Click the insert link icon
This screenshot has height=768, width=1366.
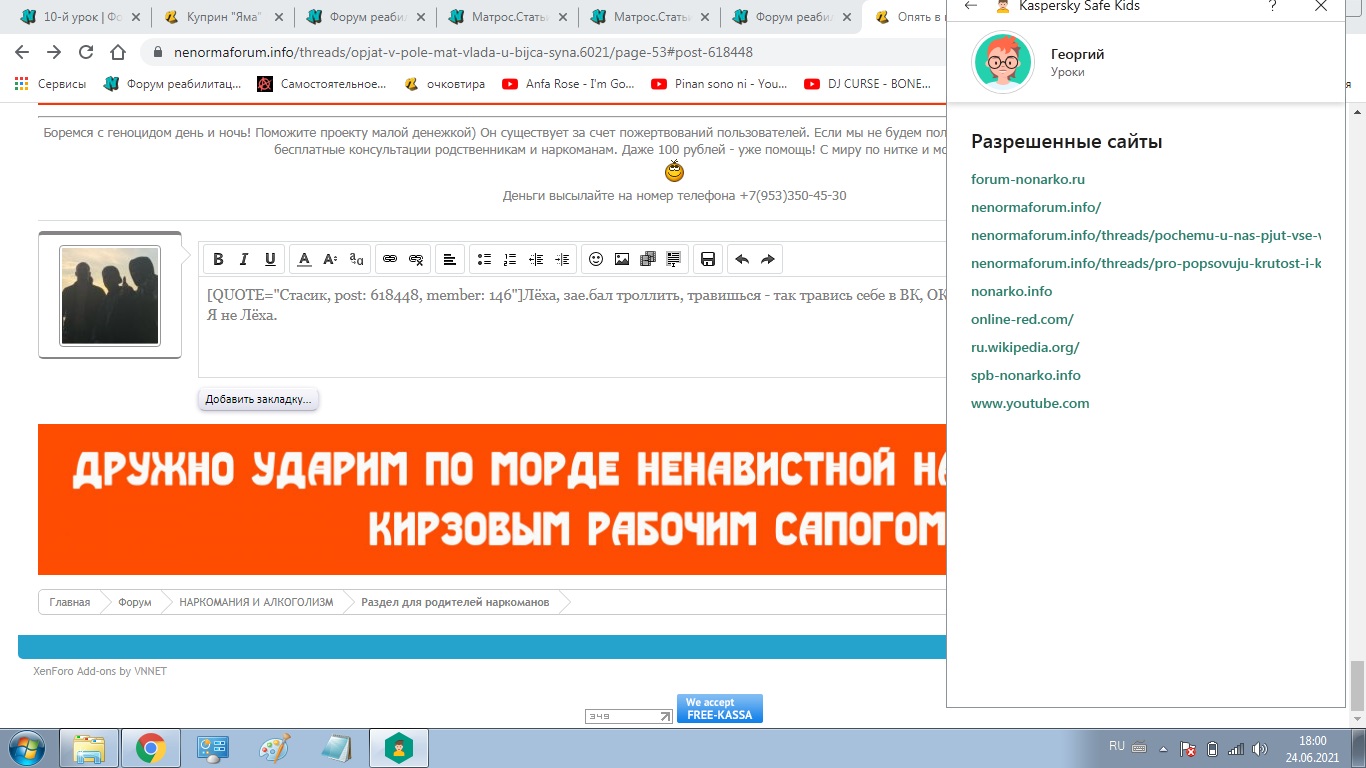click(x=390, y=260)
